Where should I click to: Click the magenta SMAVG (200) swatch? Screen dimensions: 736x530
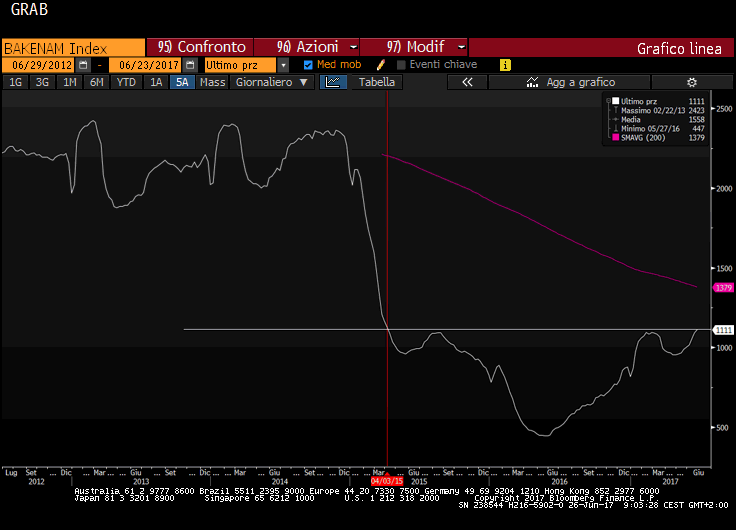coord(615,138)
